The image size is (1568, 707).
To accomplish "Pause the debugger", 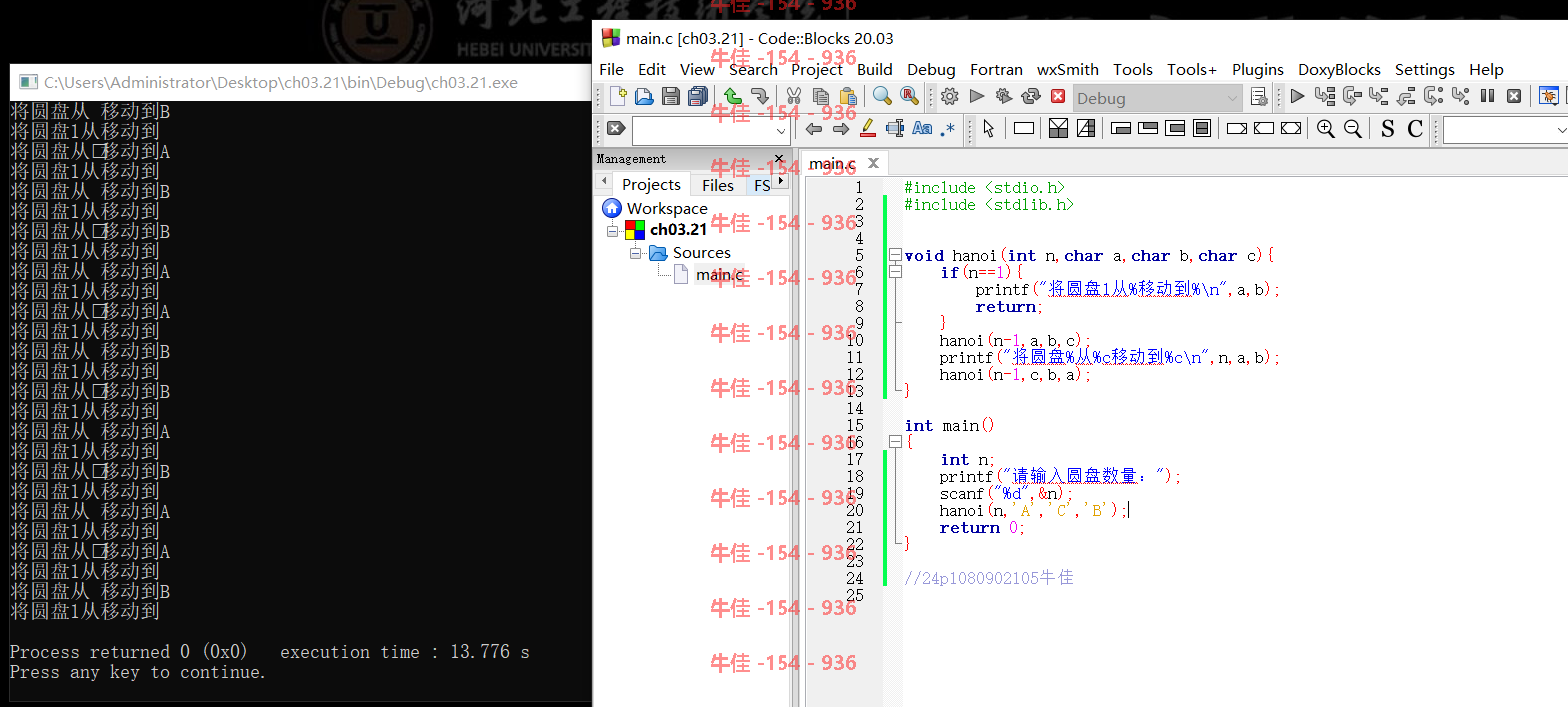I will tap(1487, 97).
